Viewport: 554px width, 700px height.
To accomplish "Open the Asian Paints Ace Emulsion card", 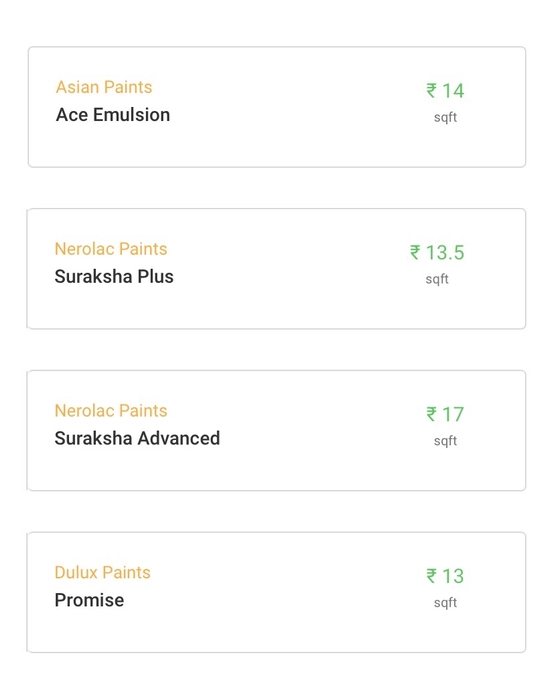I will (x=277, y=107).
